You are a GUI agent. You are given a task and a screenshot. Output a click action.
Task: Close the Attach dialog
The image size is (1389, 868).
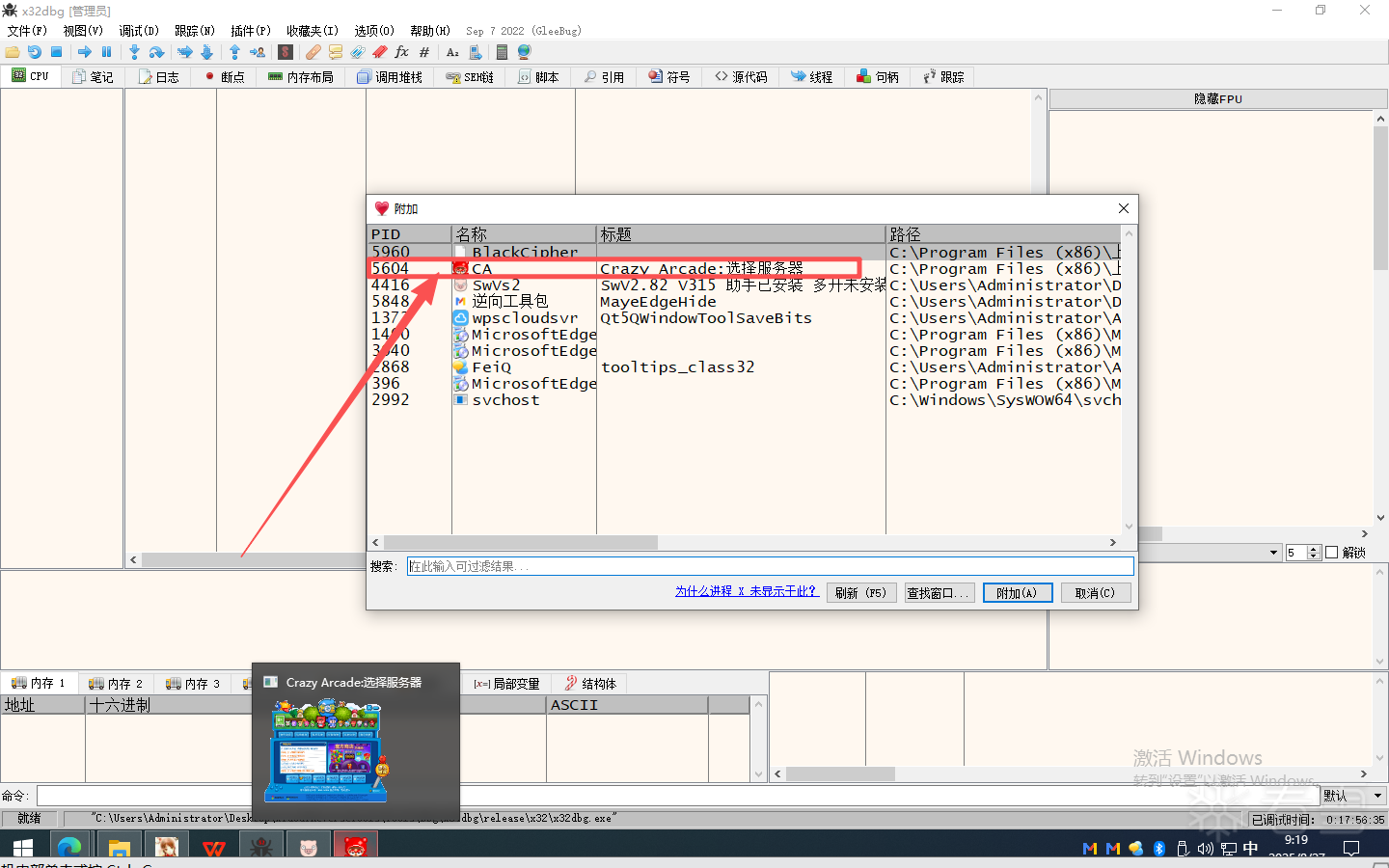(x=1124, y=208)
